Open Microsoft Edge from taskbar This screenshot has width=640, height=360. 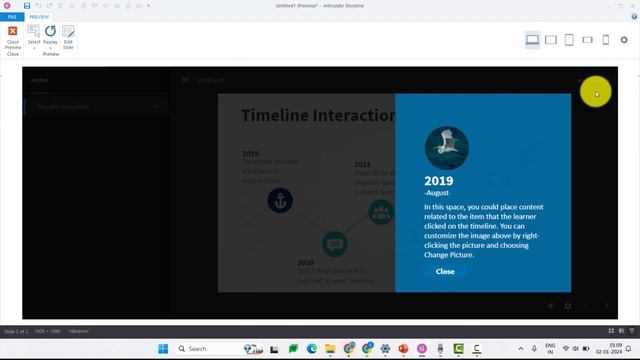312,349
